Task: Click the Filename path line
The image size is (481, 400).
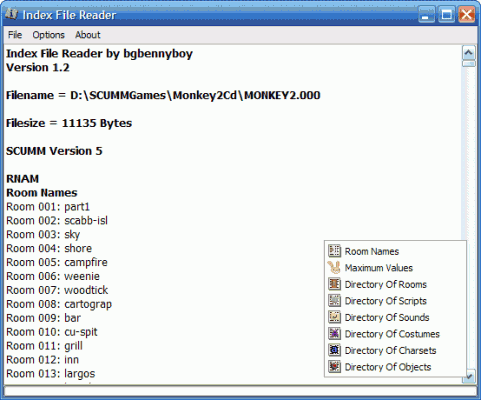Action: click(x=163, y=95)
